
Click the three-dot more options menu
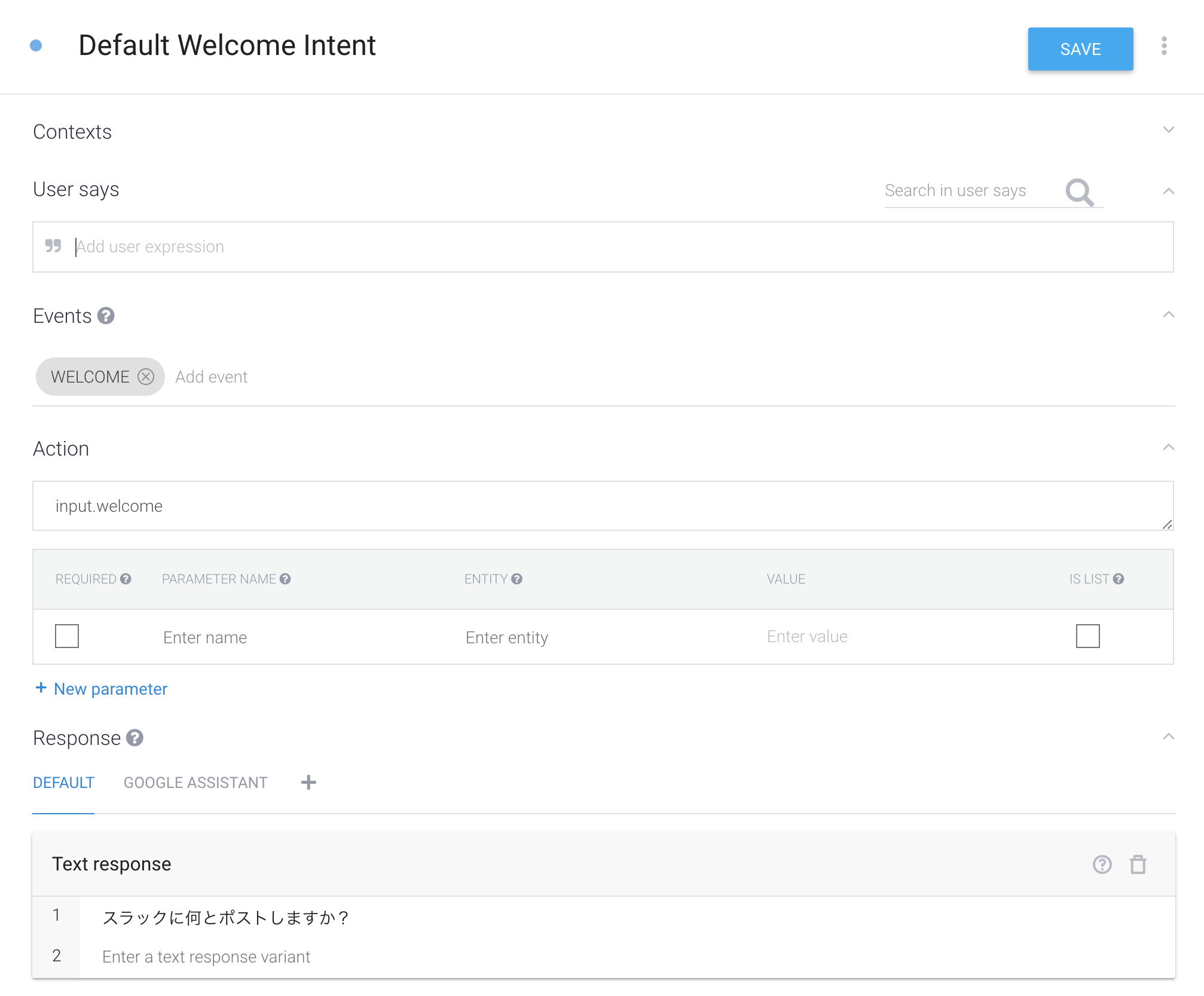click(x=1164, y=46)
